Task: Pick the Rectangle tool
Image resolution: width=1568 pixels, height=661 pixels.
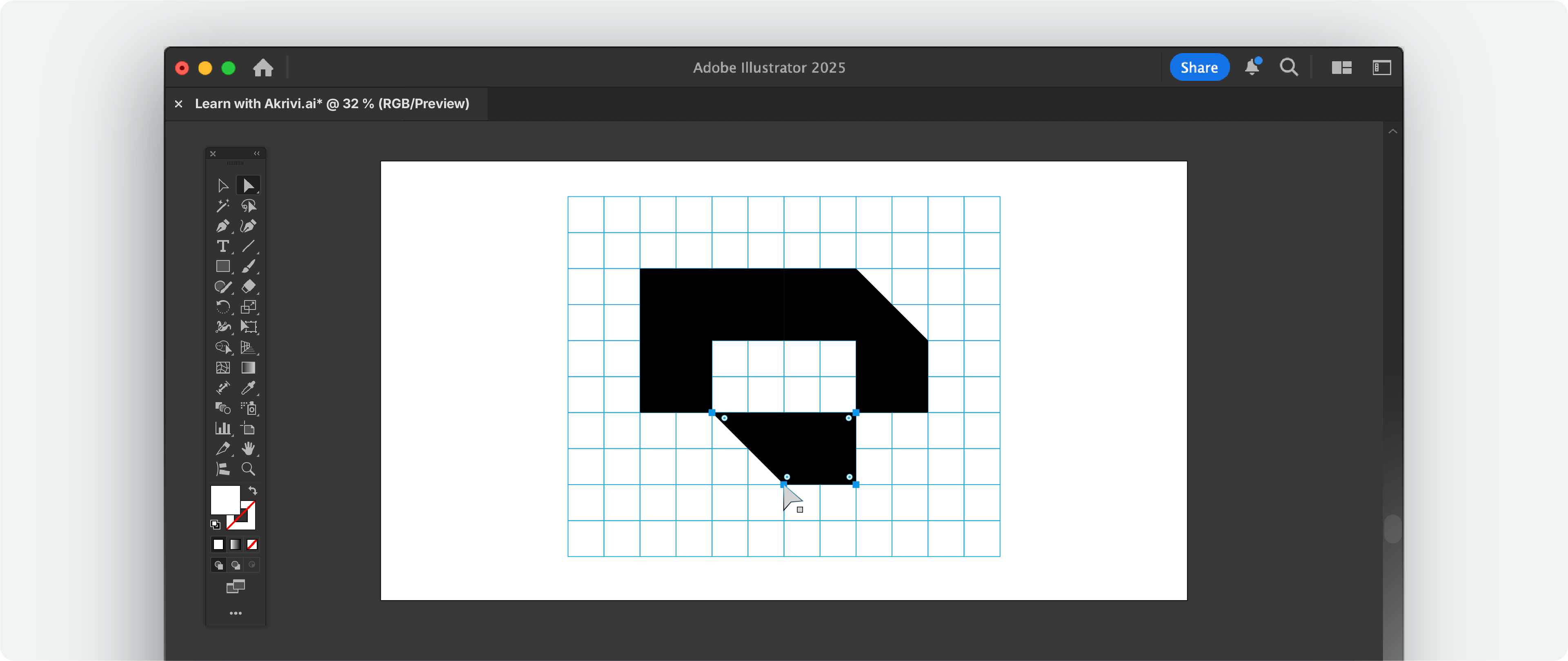Action: point(222,267)
